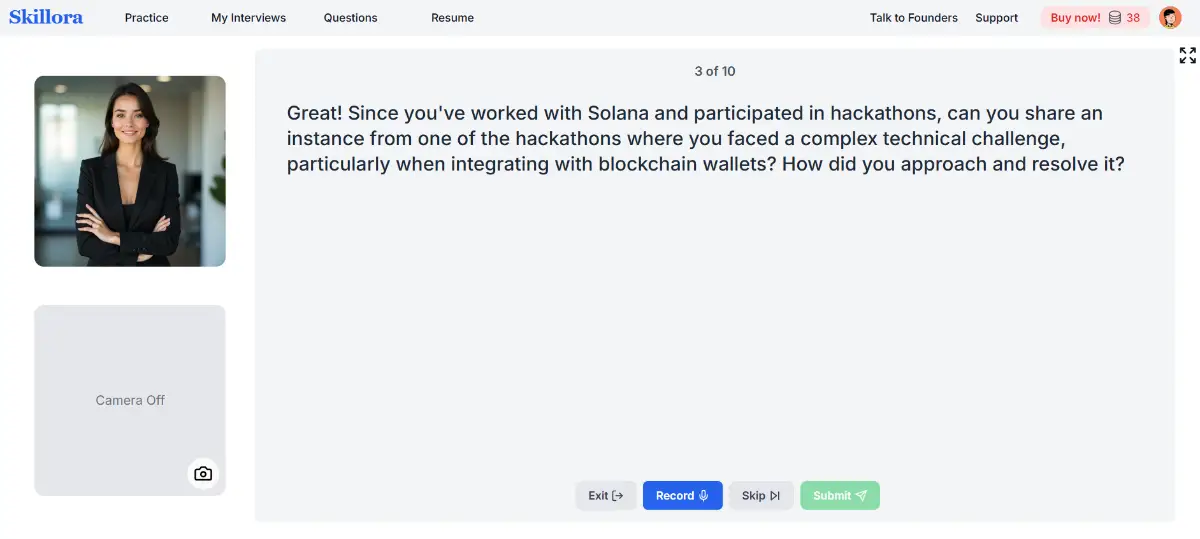Image resolution: width=1200 pixels, height=539 pixels.
Task: Exit the interview session
Action: [605, 496]
